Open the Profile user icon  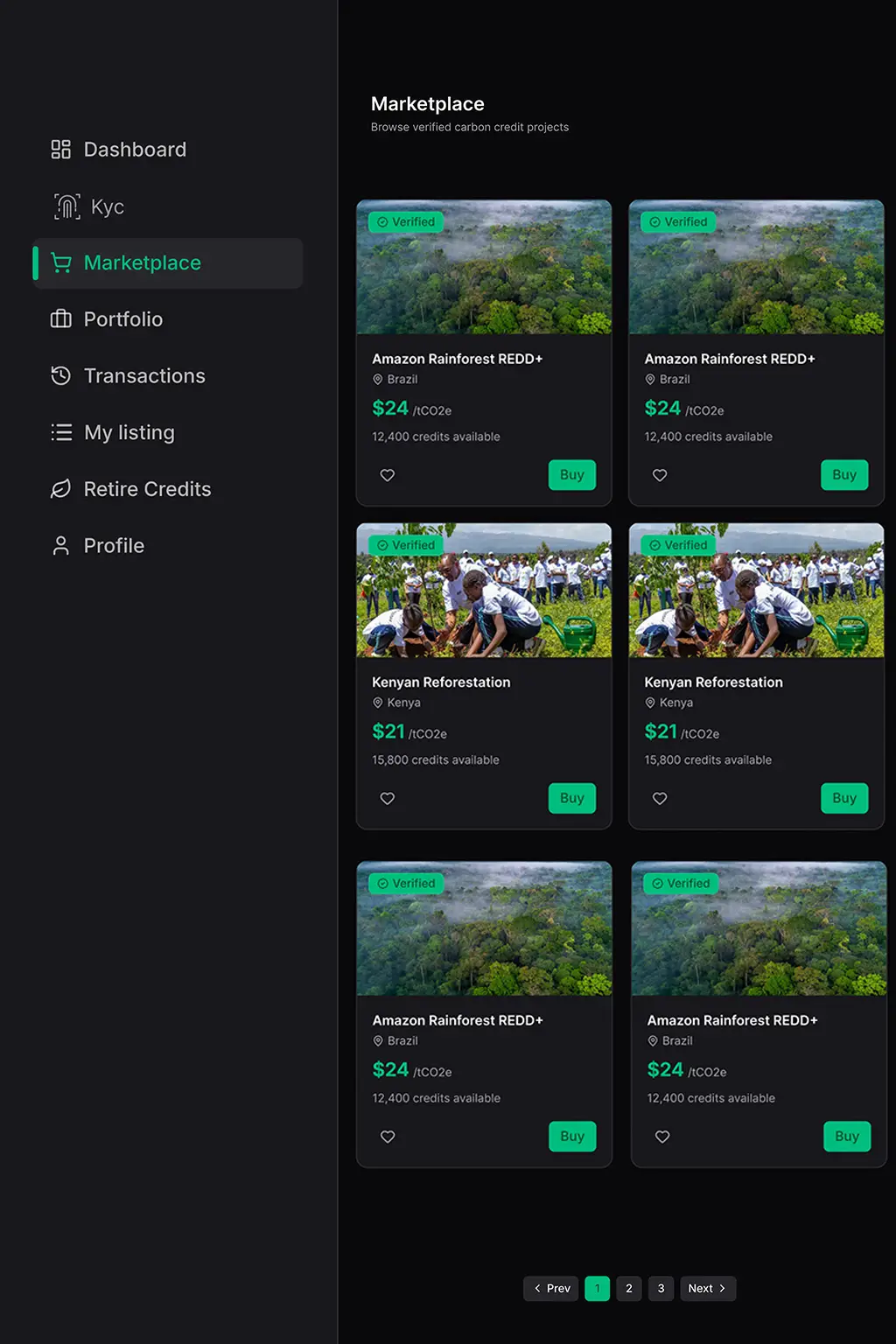(60, 546)
